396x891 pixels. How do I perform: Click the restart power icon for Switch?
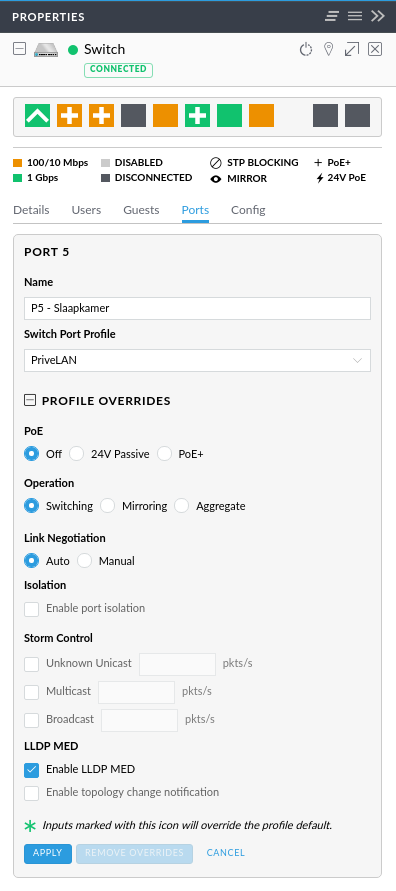point(306,49)
